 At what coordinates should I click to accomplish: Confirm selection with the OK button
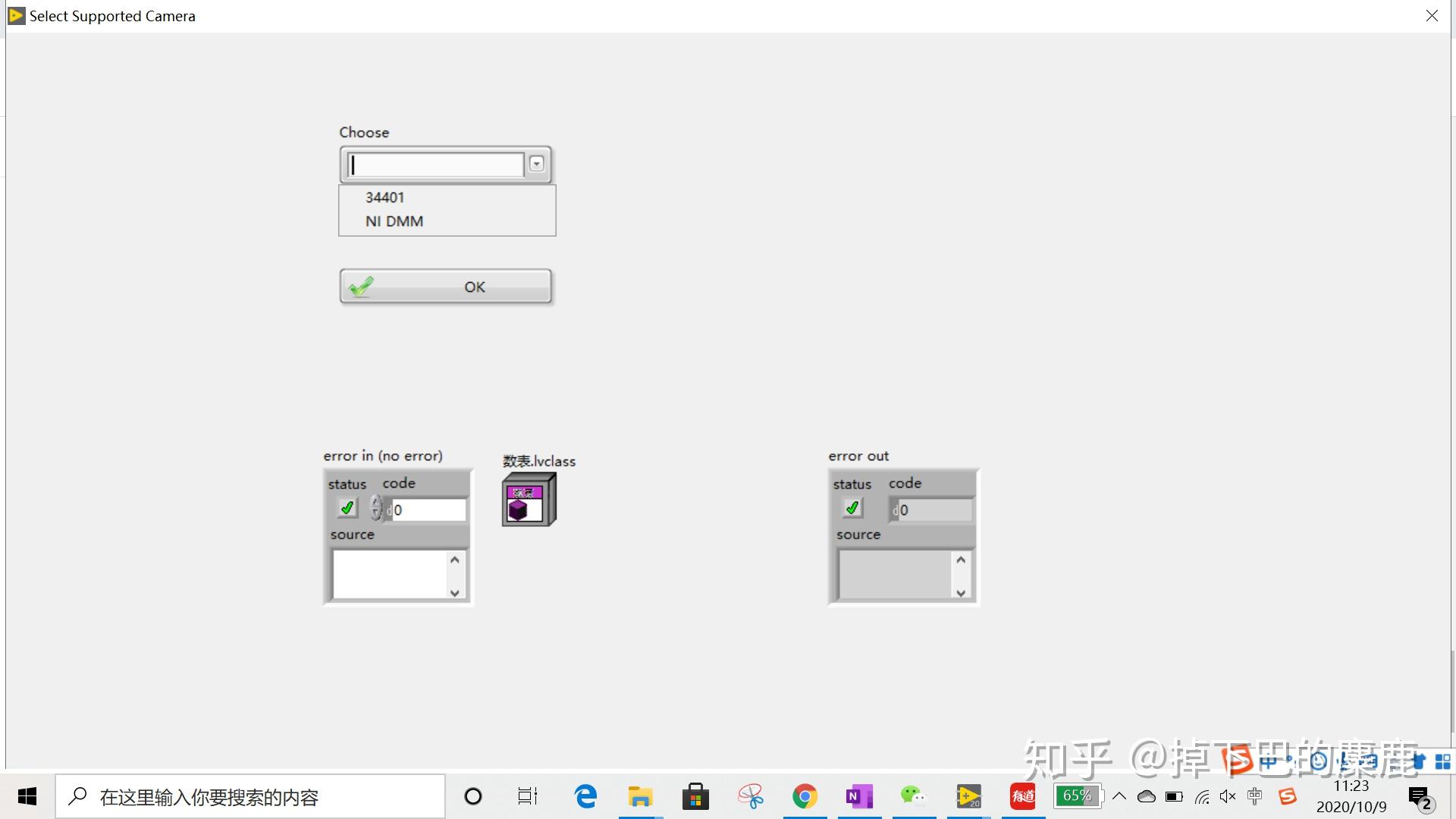click(x=446, y=287)
